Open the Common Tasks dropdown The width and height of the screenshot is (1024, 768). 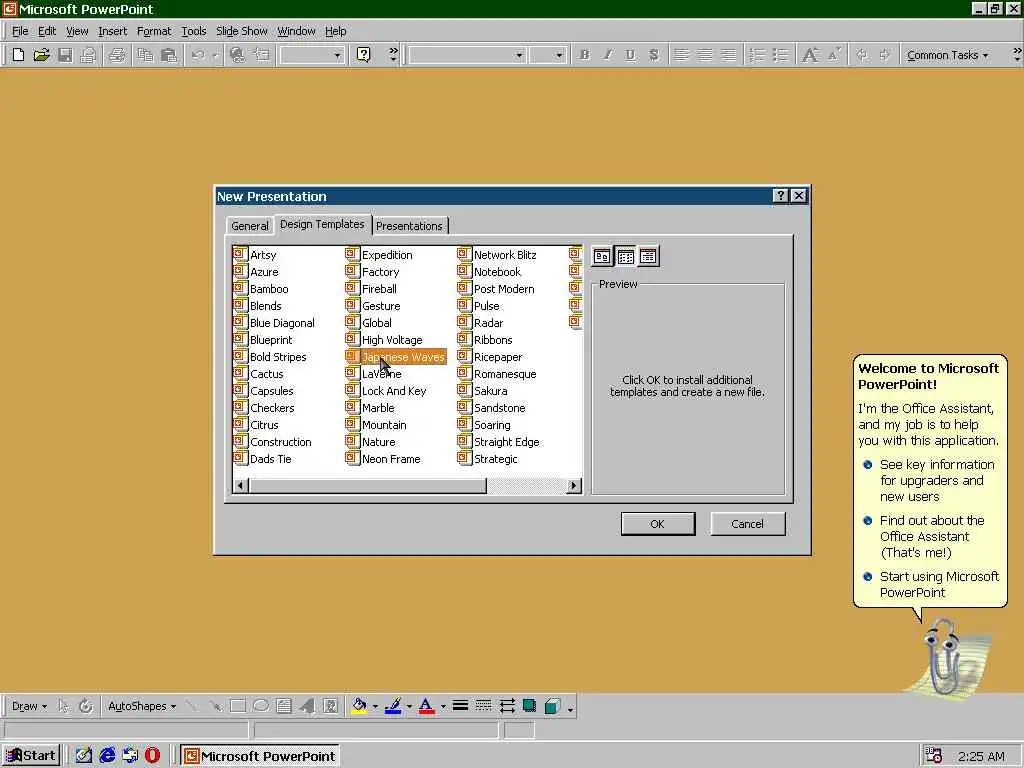click(947, 56)
